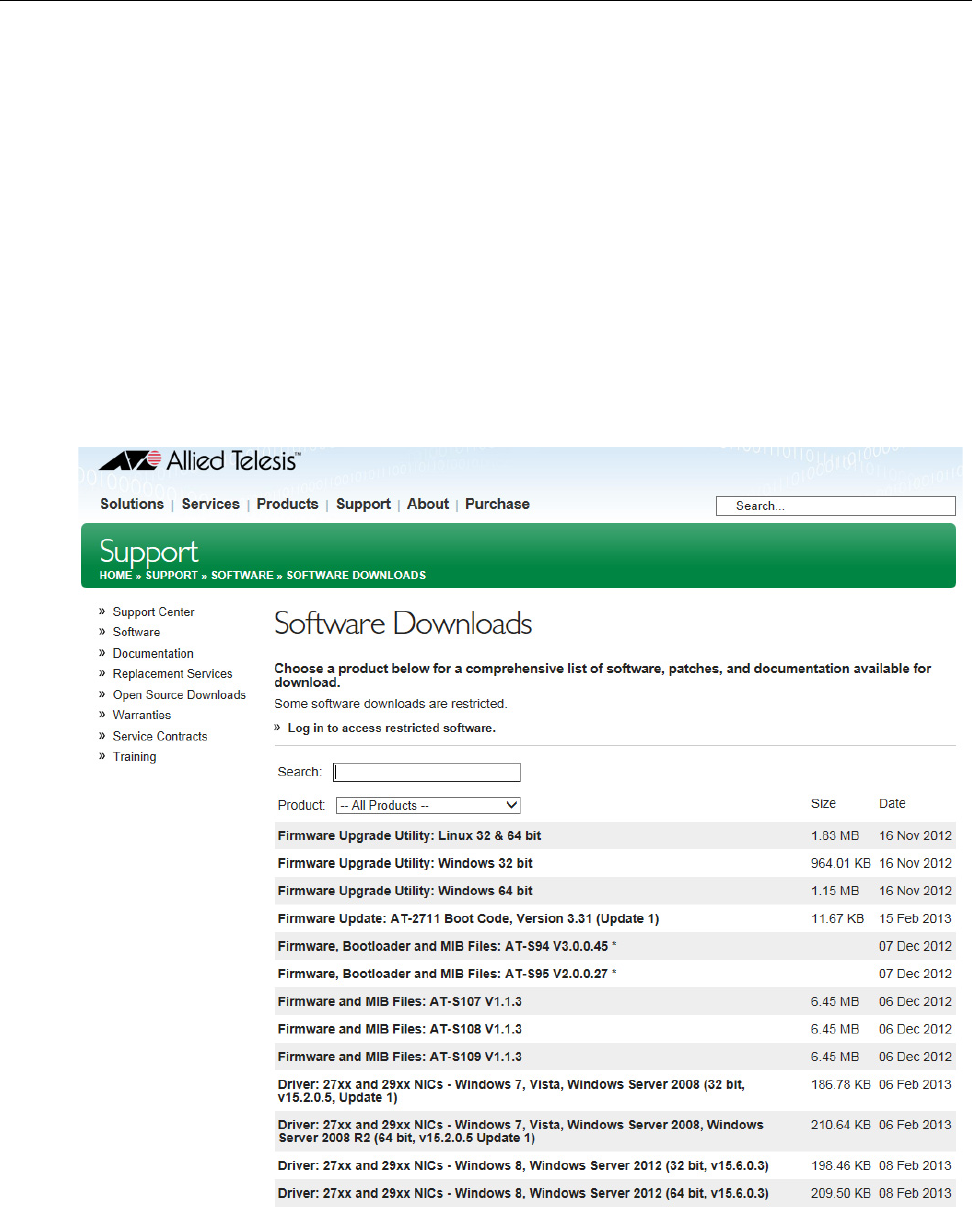Open Replacement Services in the sidebar
972x1209 pixels.
[x=173, y=674]
